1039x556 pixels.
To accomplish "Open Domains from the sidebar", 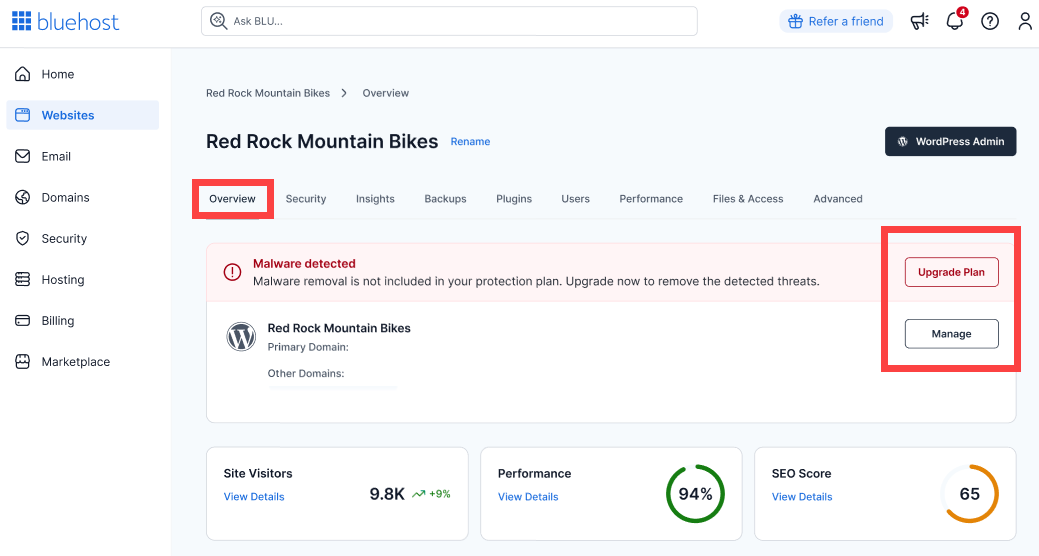I will 83,197.
